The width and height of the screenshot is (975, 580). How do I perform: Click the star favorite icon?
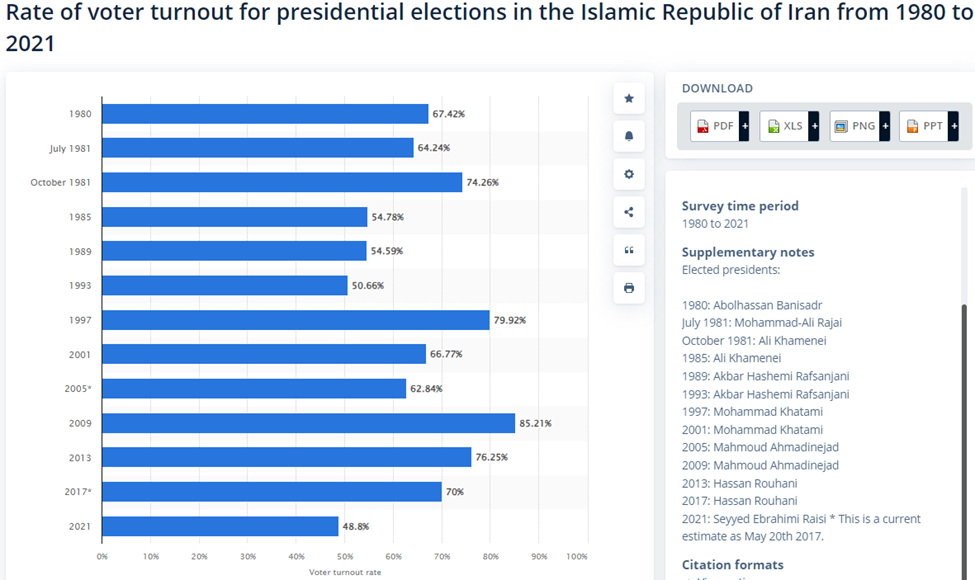(629, 98)
